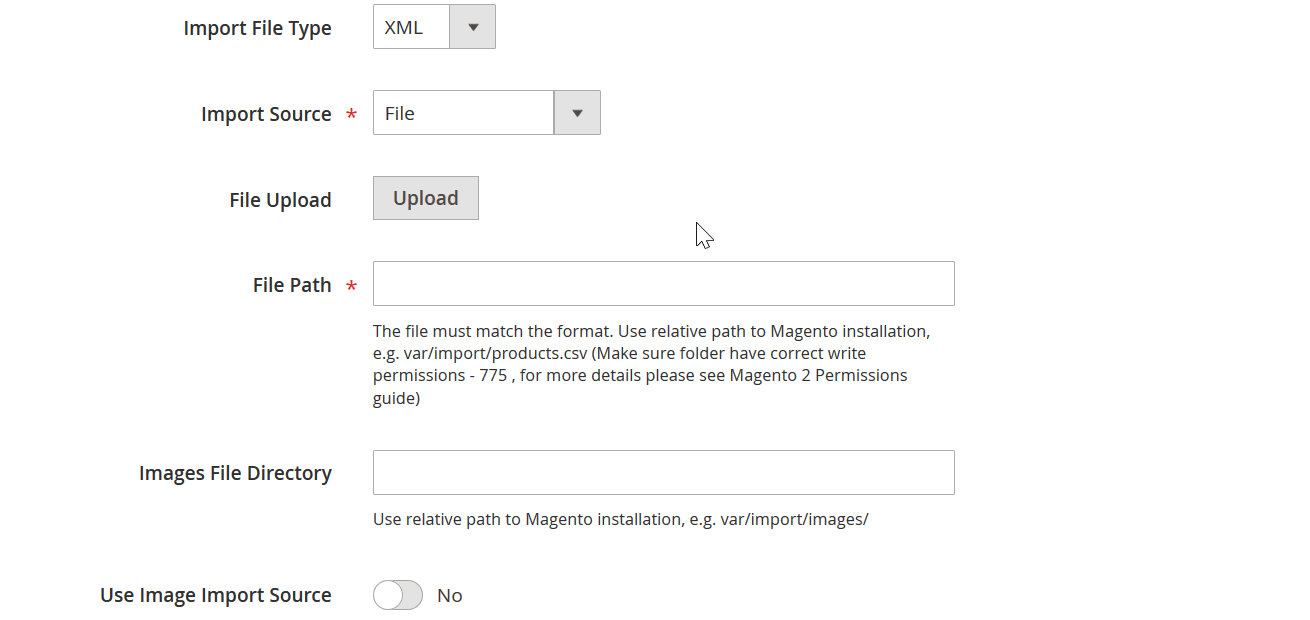Click the red asterisk next to Import Source
The width and height of the screenshot is (1310, 620).
tap(351, 115)
